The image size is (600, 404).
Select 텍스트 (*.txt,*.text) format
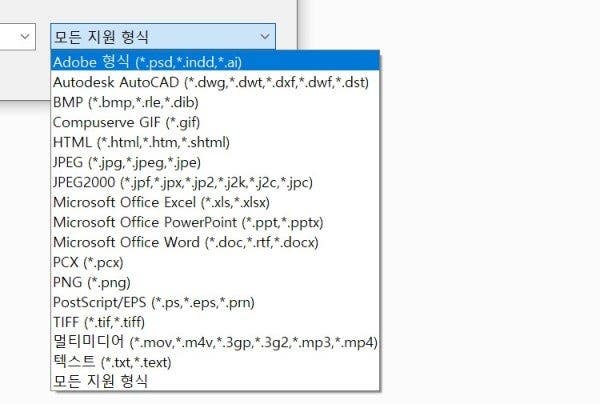coord(215,362)
